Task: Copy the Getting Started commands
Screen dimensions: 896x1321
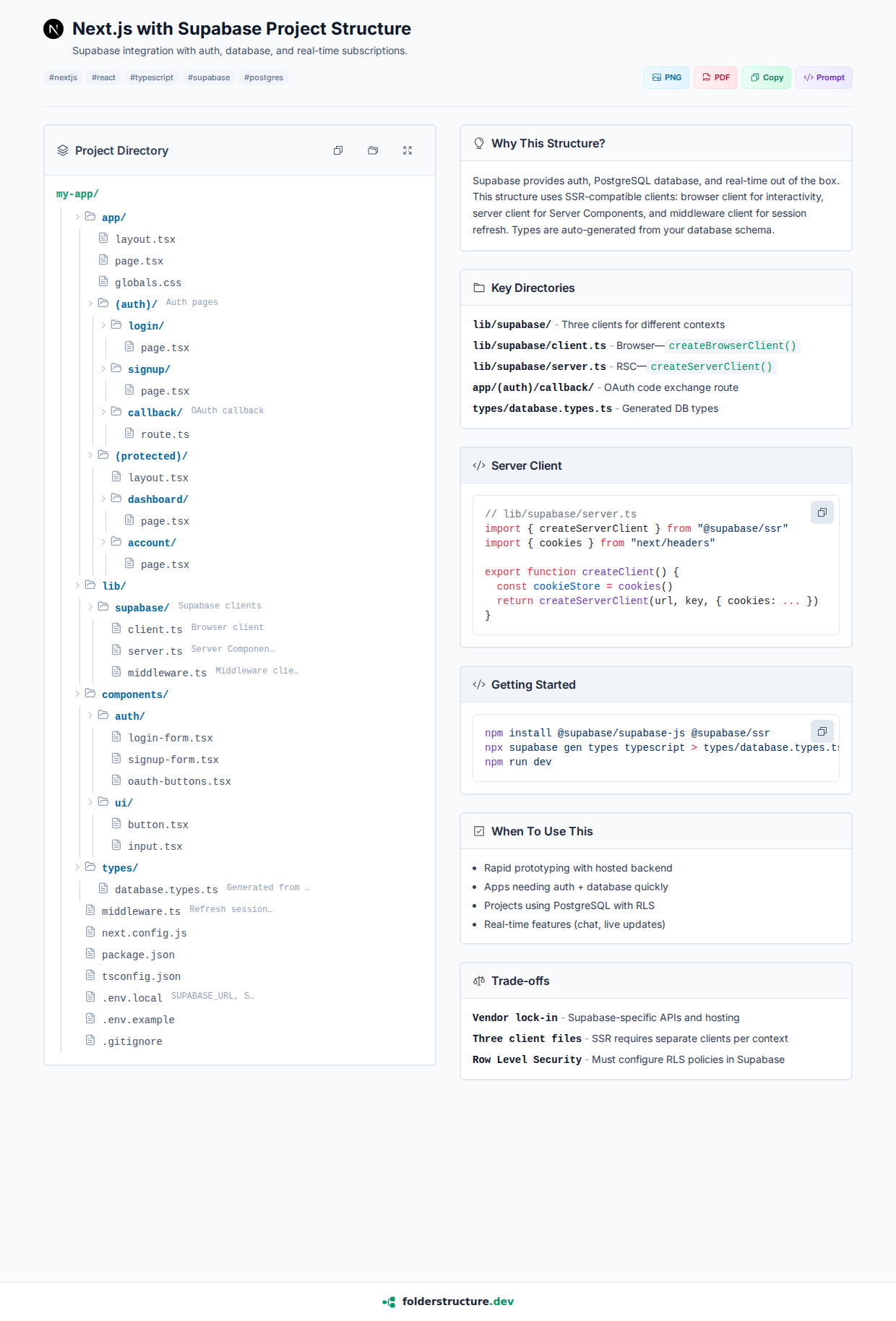Action: click(822, 731)
